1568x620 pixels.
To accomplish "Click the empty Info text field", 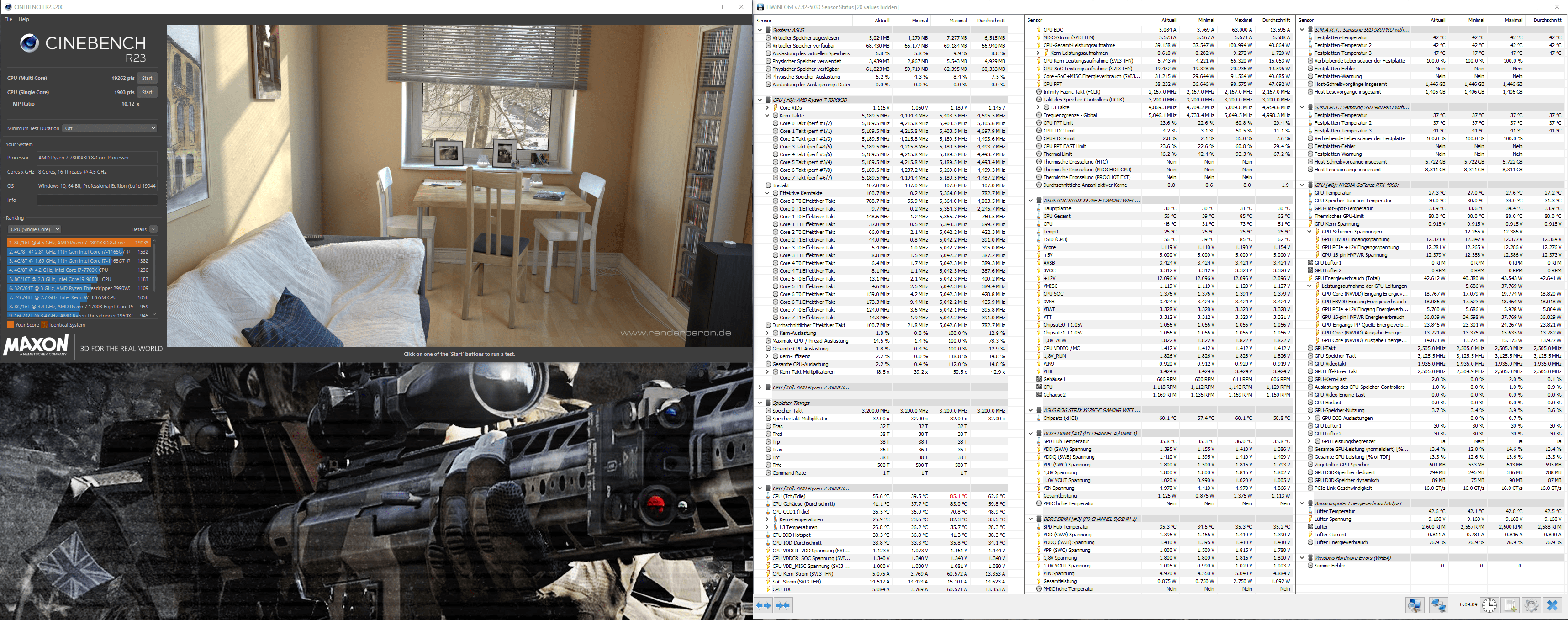I will pos(97,201).
